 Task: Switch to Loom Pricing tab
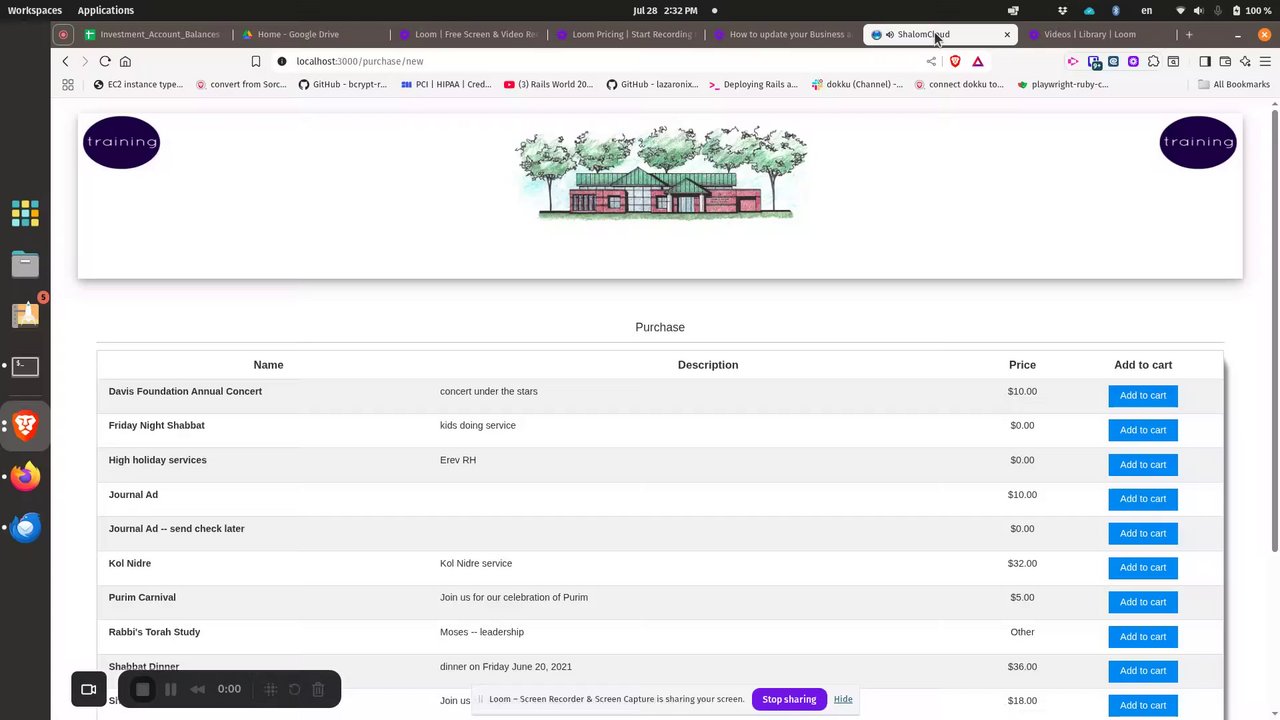pos(625,34)
